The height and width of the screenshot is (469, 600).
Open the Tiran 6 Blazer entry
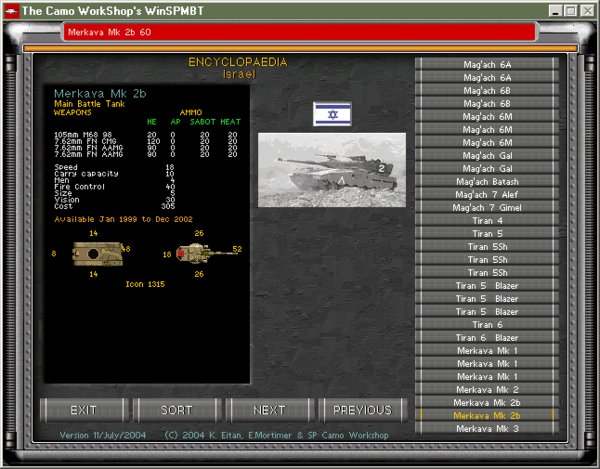coord(487,337)
